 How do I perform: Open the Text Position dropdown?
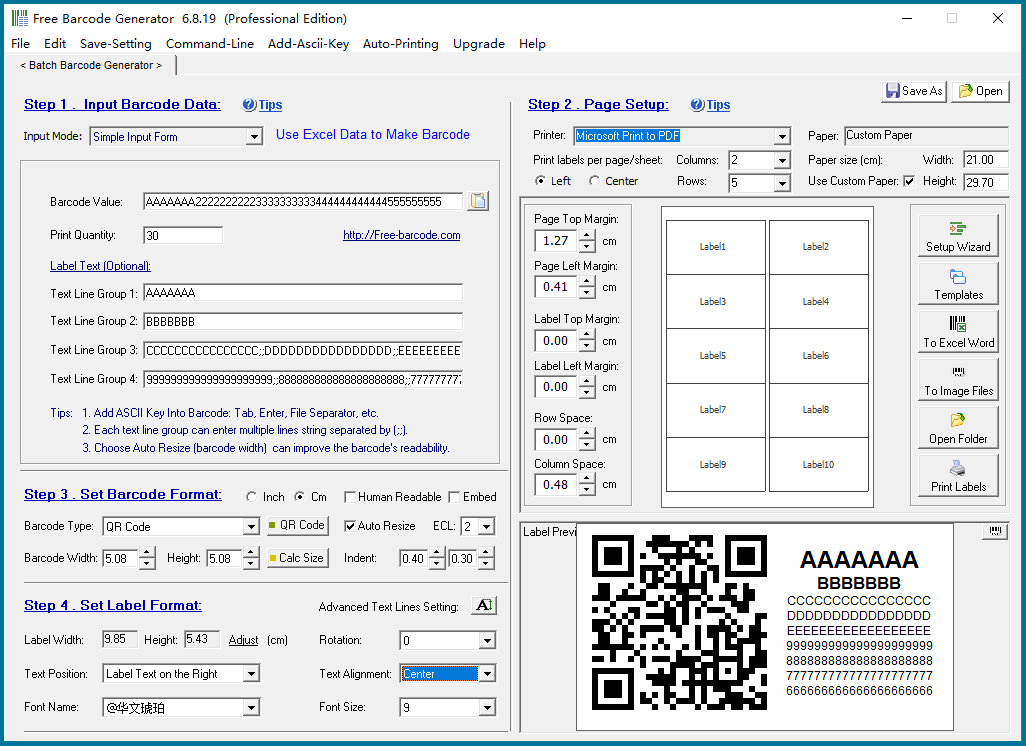tap(251, 674)
